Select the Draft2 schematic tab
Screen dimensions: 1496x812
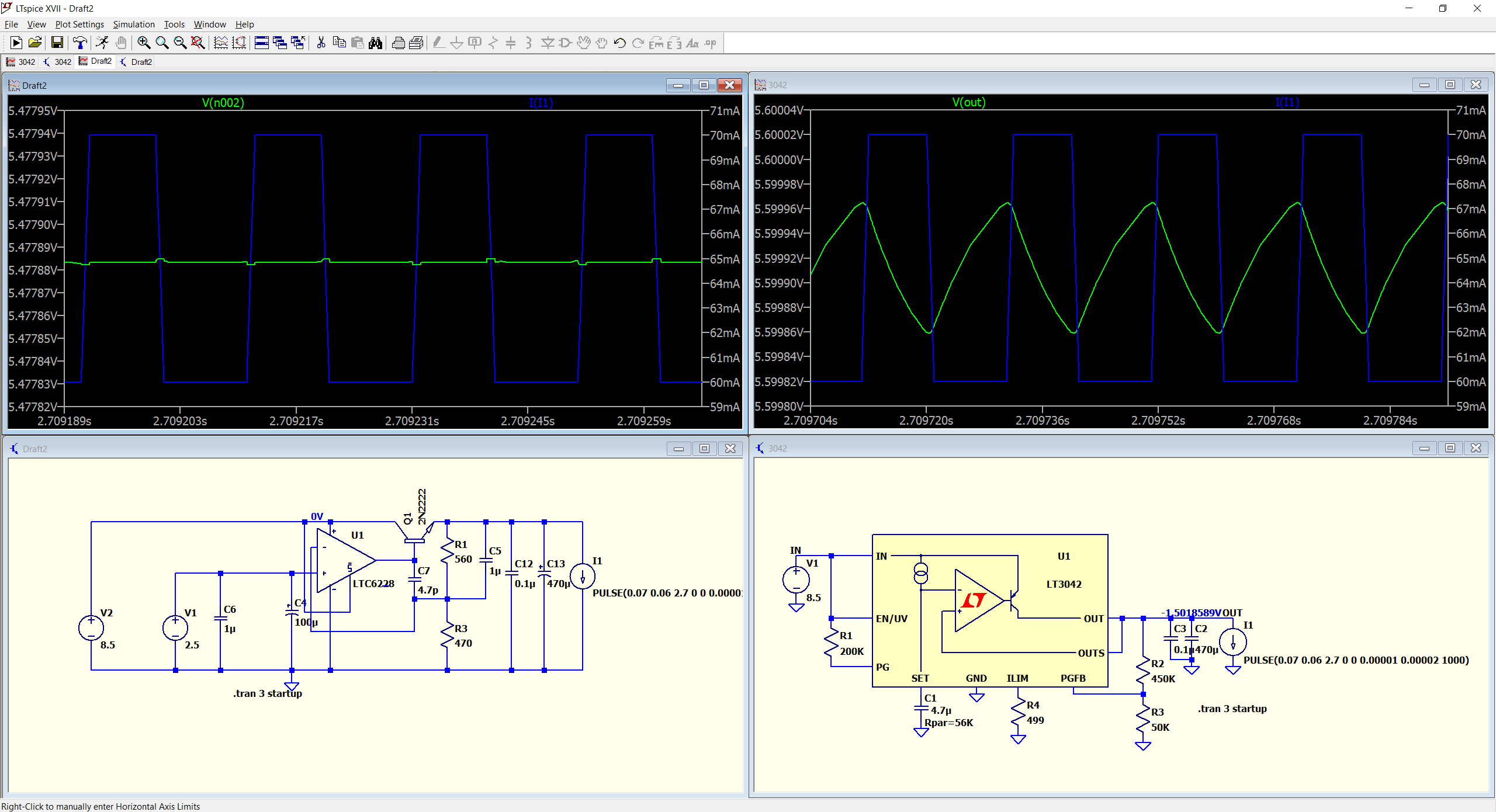[136, 62]
